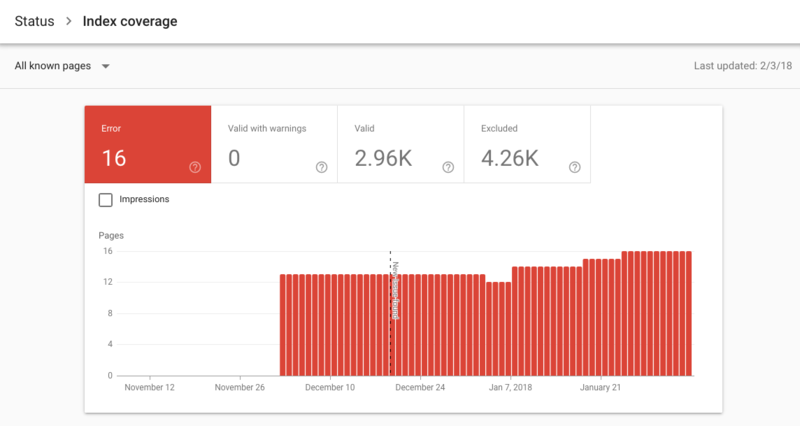Select the Excluded 4.26K tab card
800x426 pixels.
[528, 144]
